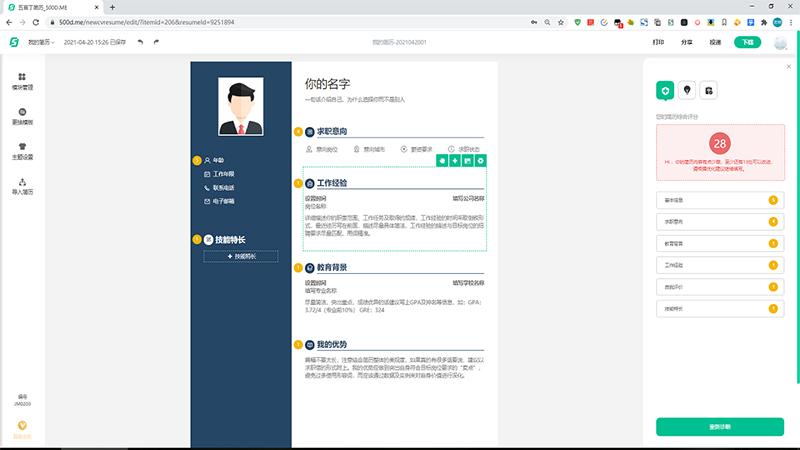Click the 技能特长 add button in resume
Screen dimensions: 800x450
[240, 257]
